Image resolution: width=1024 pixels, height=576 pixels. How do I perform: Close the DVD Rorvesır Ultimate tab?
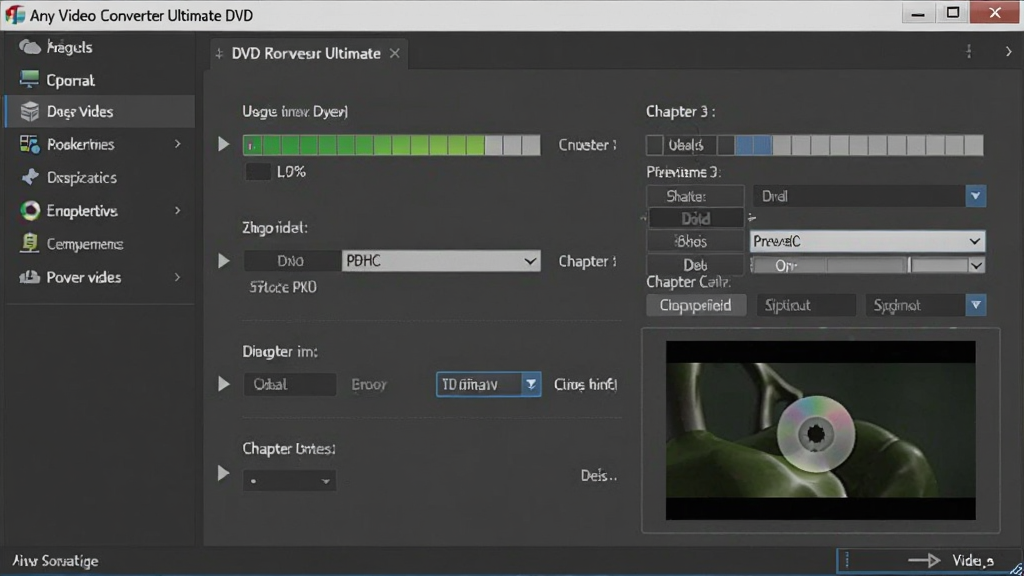click(x=394, y=54)
